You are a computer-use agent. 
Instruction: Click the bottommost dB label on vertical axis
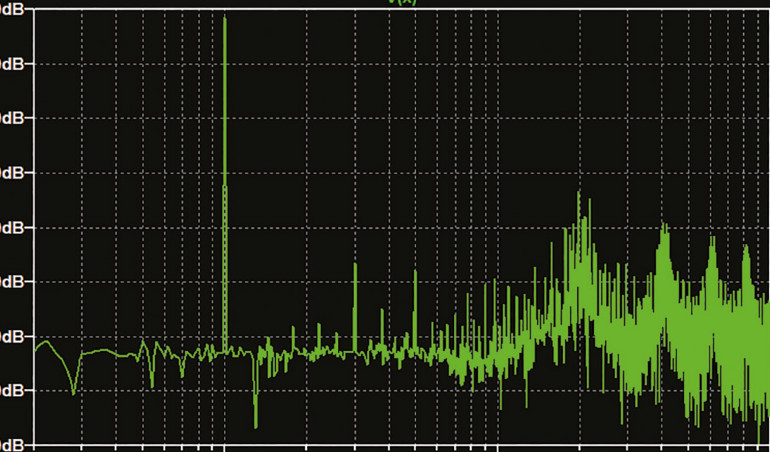[17, 443]
